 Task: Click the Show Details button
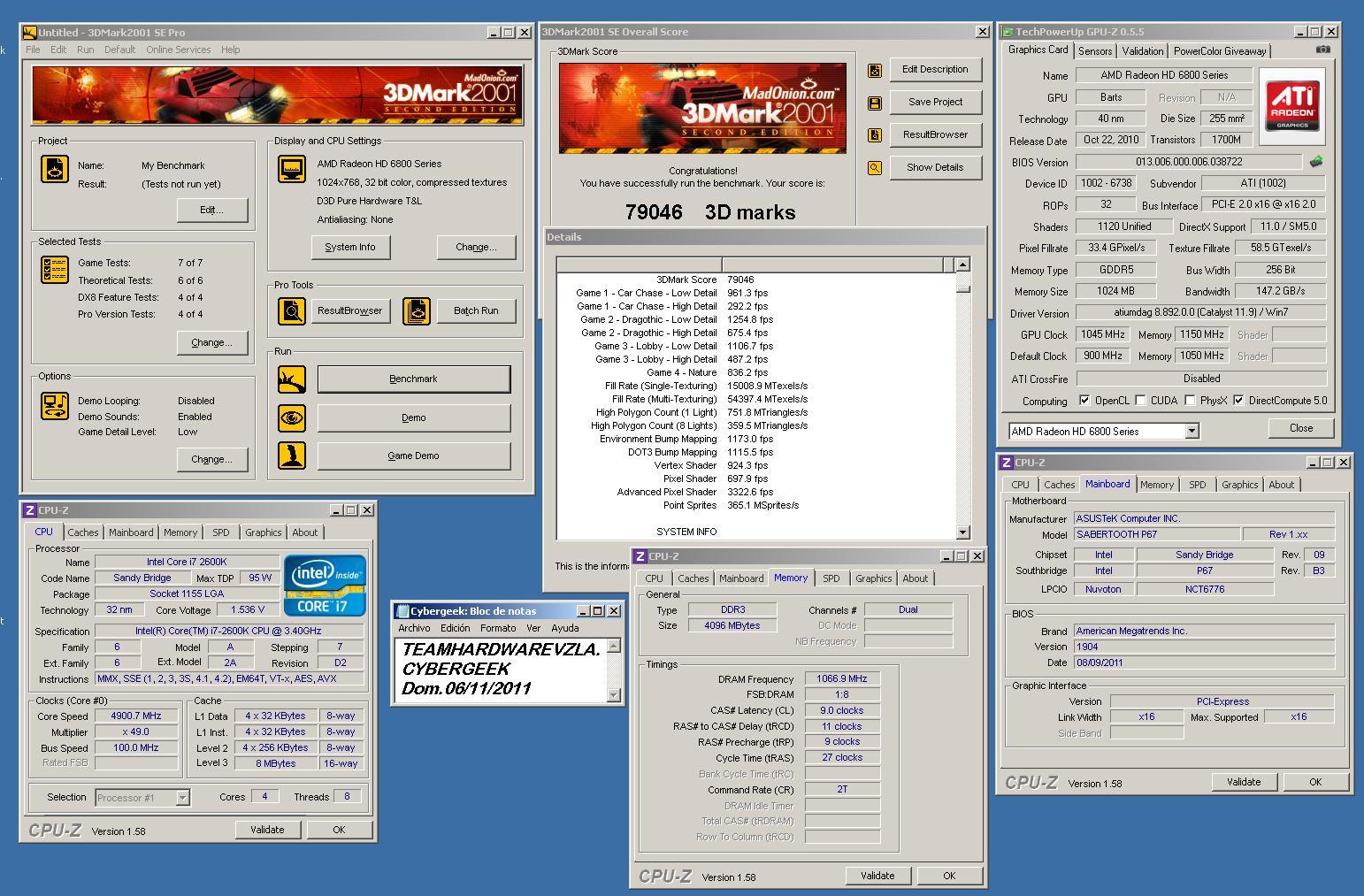pos(935,167)
